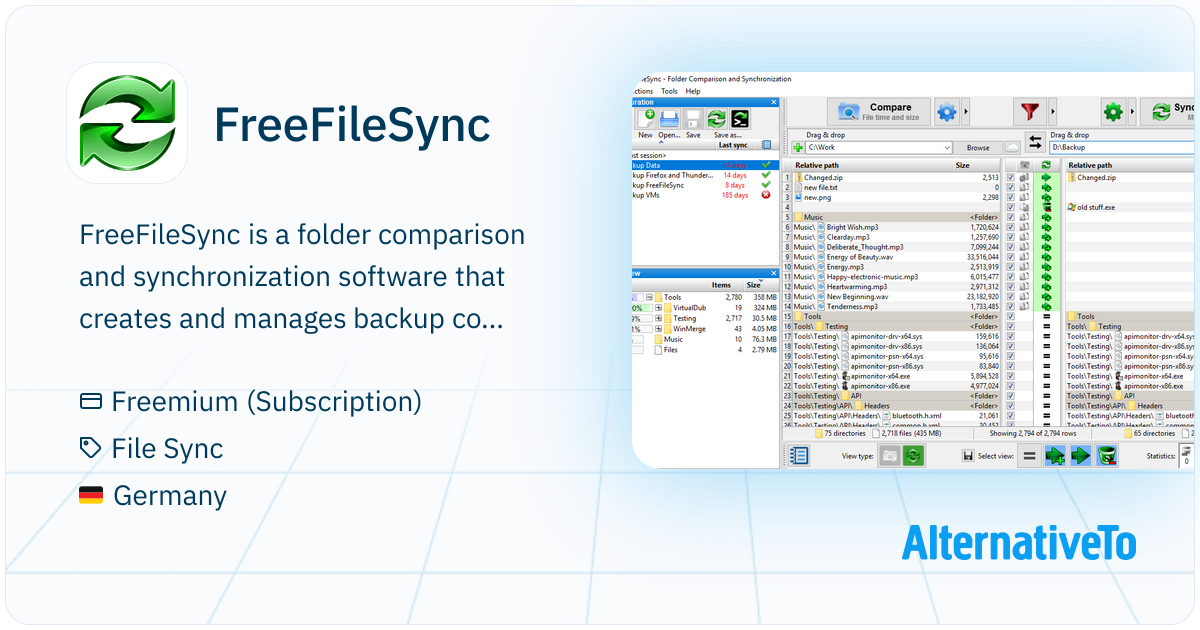1200x630 pixels.
Task: Toggle checkbox for Tenderness.mp3 row
Action: (1011, 306)
